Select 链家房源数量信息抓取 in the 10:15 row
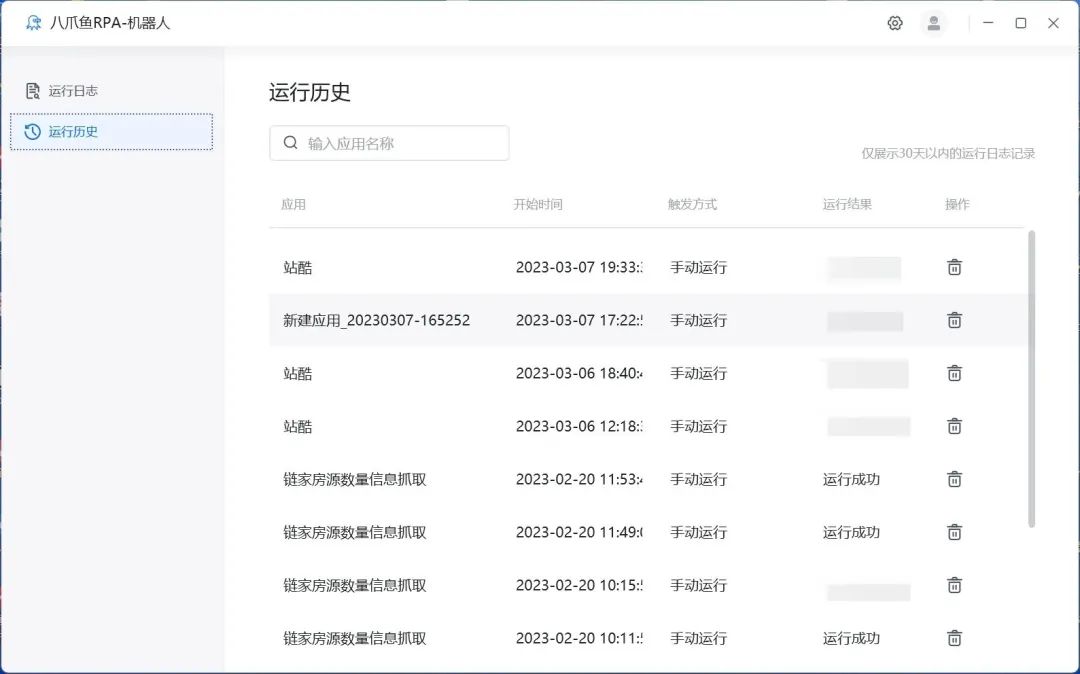1080x674 pixels. click(x=355, y=585)
